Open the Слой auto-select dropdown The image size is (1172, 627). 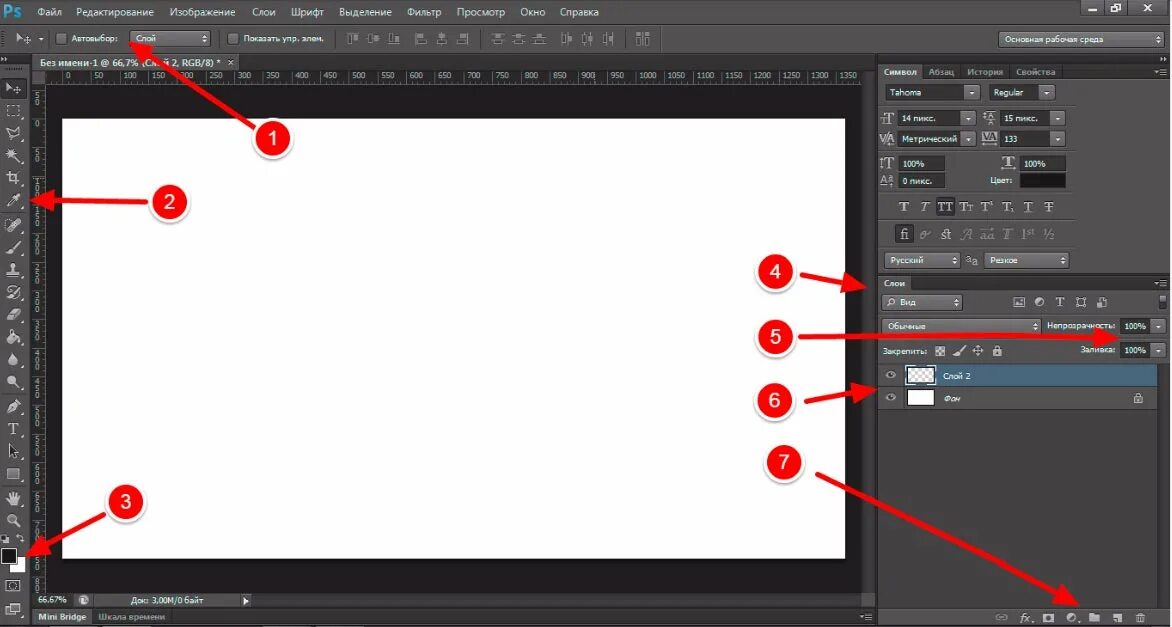[x=170, y=38]
